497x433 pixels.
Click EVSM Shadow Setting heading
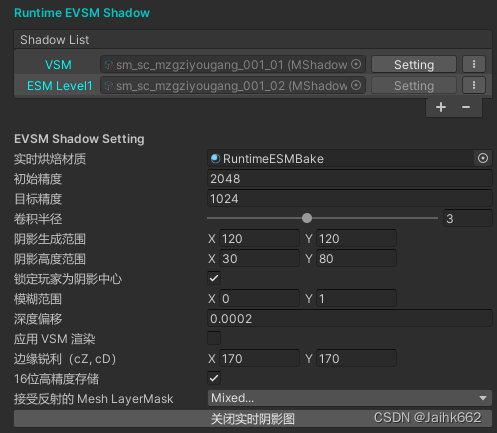click(x=79, y=139)
